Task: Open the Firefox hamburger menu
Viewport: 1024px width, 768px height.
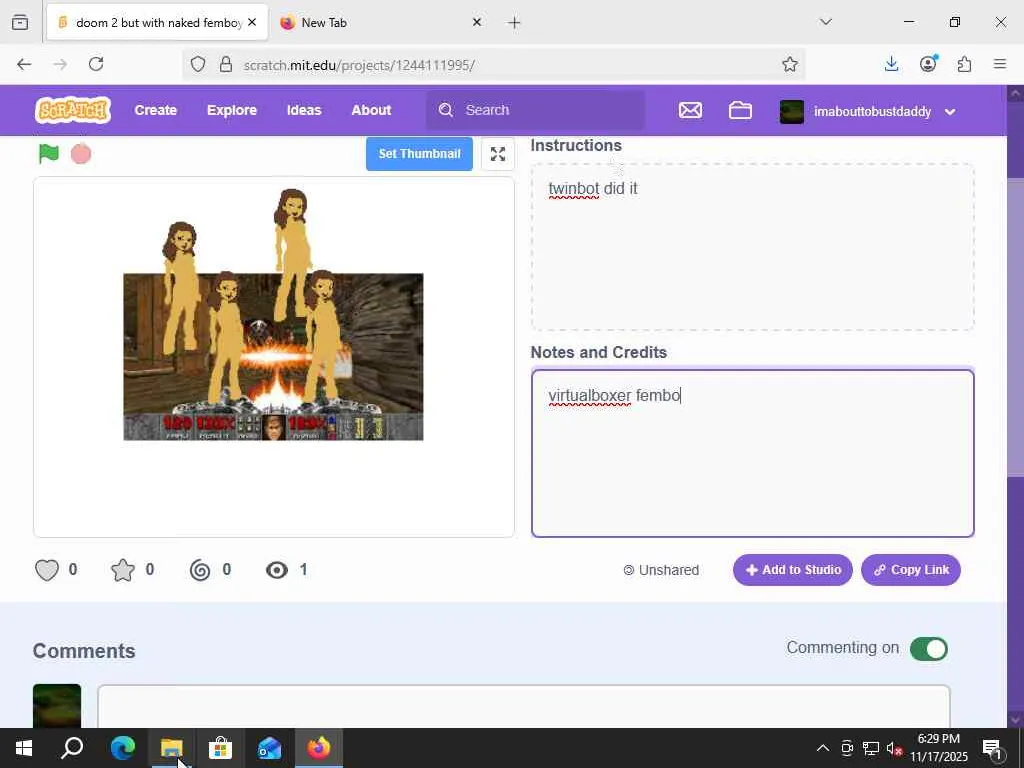Action: click(x=1000, y=64)
